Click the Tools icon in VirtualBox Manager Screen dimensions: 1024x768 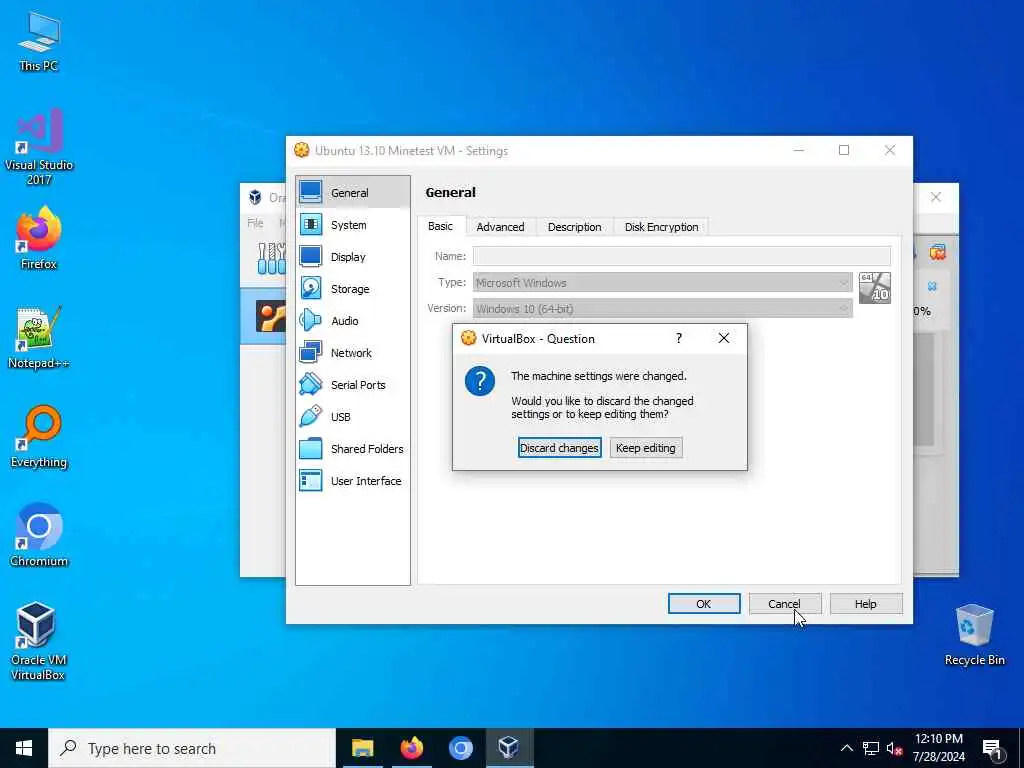tap(271, 258)
